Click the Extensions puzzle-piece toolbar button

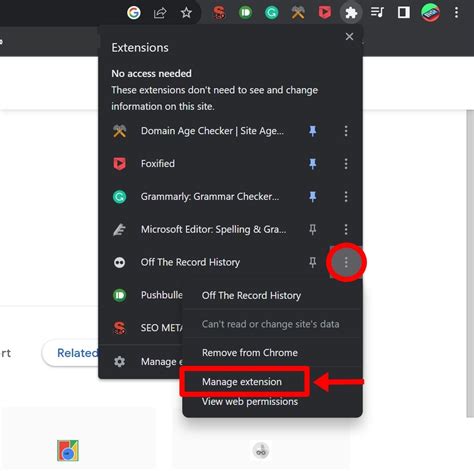351,13
